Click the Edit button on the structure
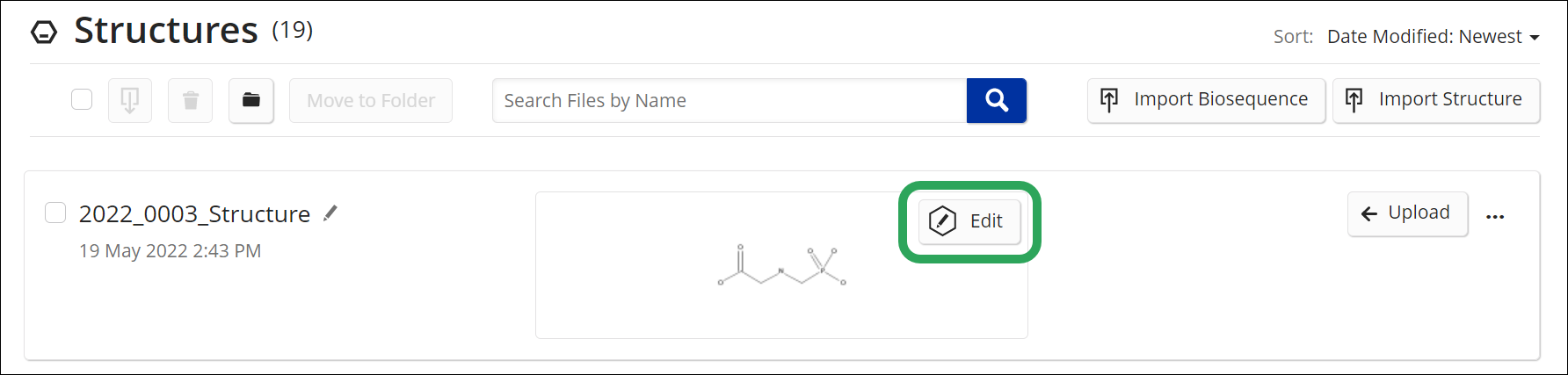The width and height of the screenshot is (1568, 375). [x=969, y=221]
